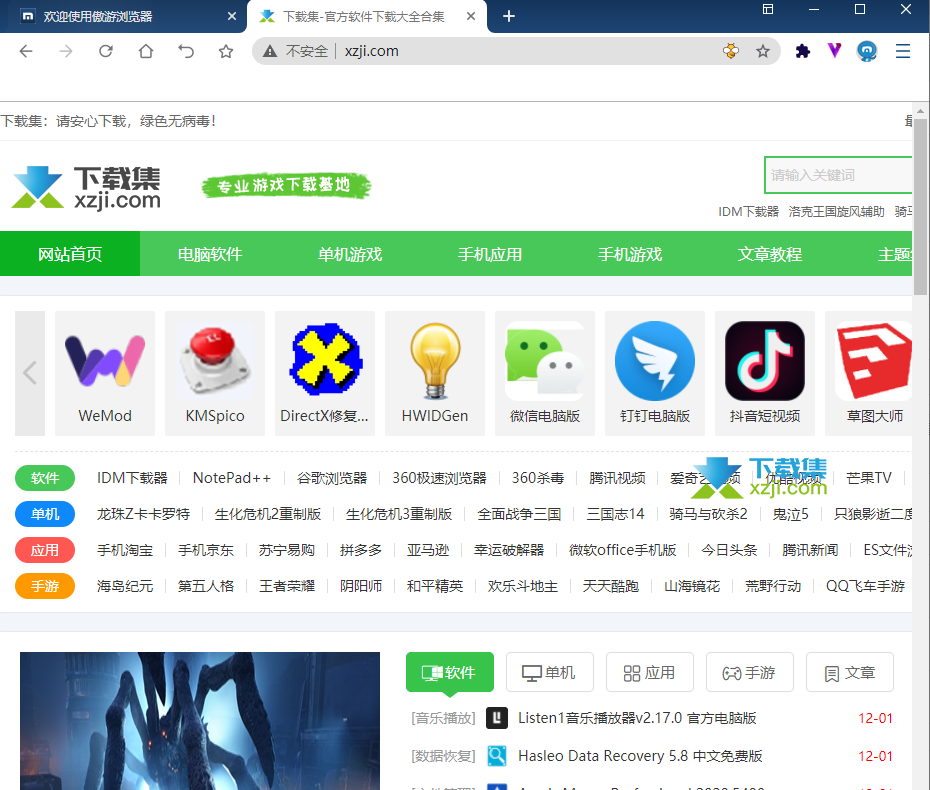Click the blue 单机 category badge
Screen dimensions: 930x790
coord(45,514)
